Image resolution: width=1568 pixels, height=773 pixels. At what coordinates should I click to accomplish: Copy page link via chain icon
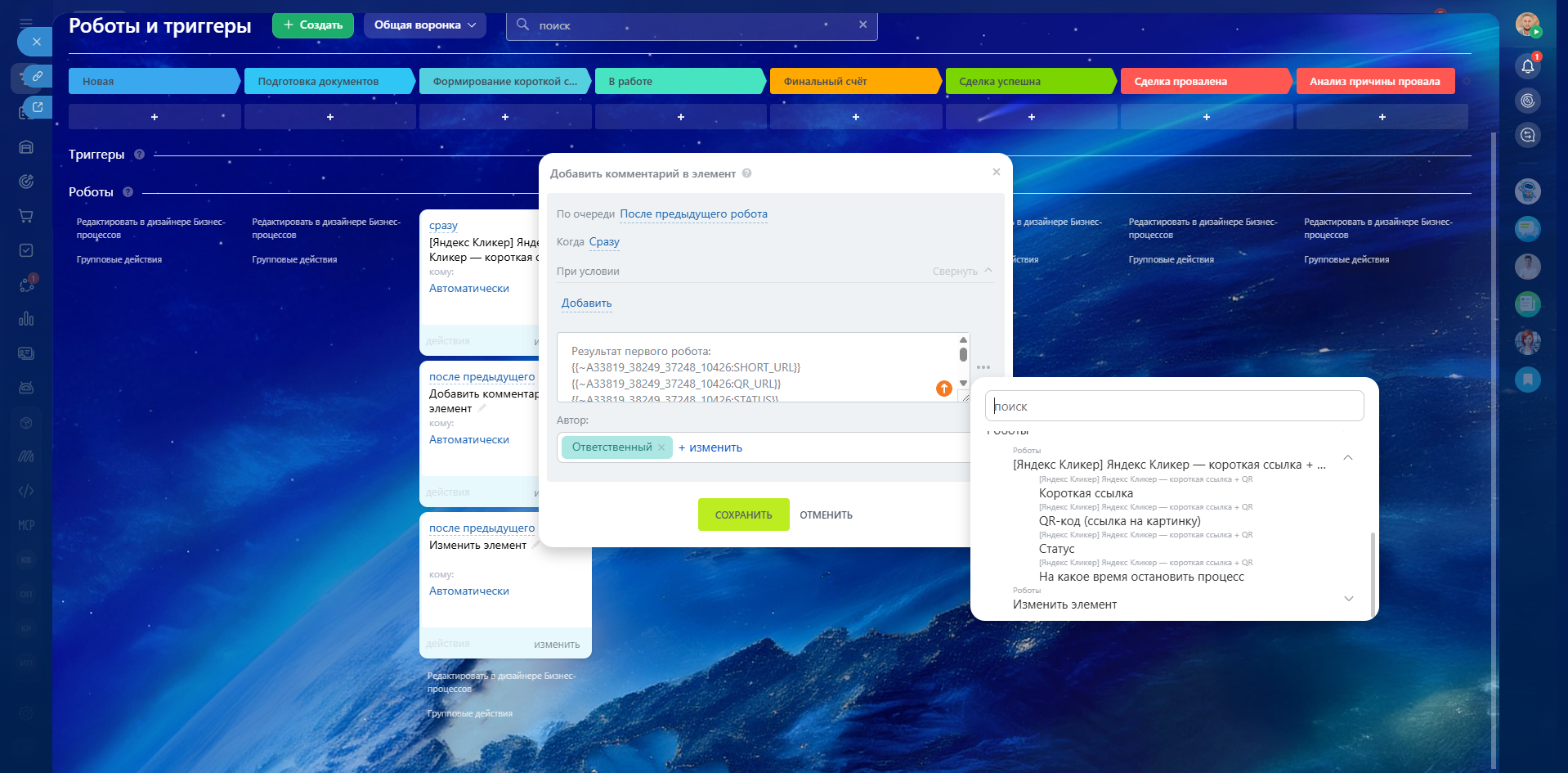point(37,76)
